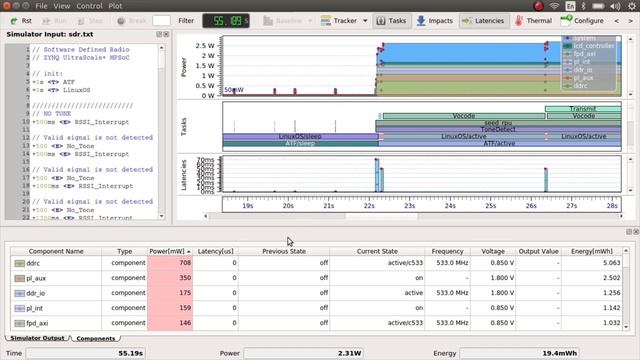Toggle the Tasks view button
Screen dimensions: 640x360
tap(391, 21)
